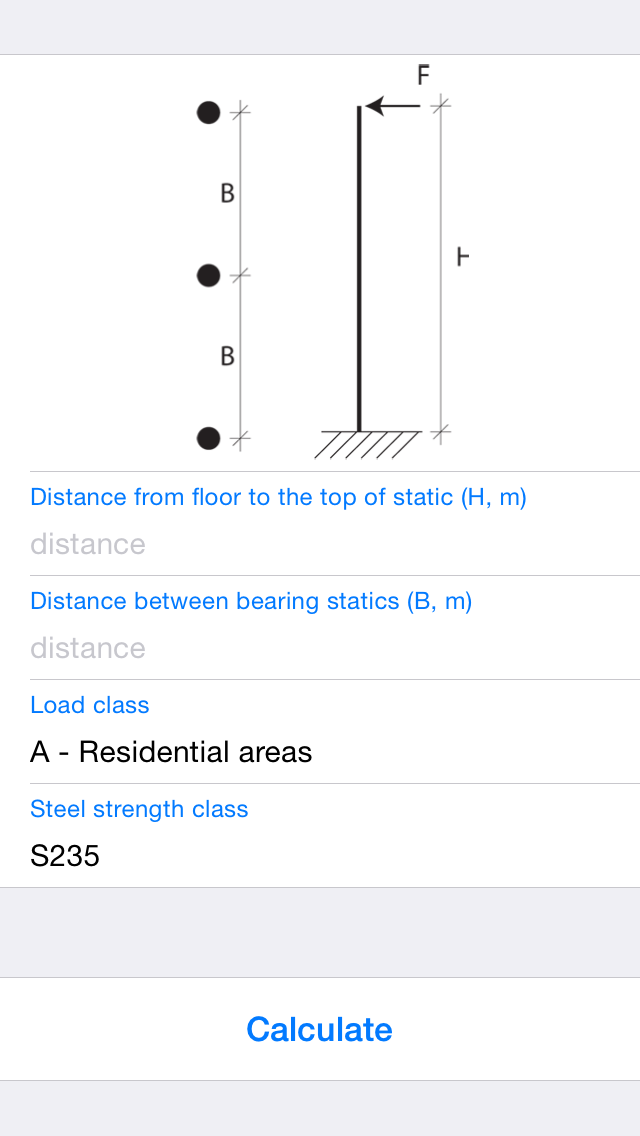Click the topmost bearing dot in diagram

[x=207, y=112]
